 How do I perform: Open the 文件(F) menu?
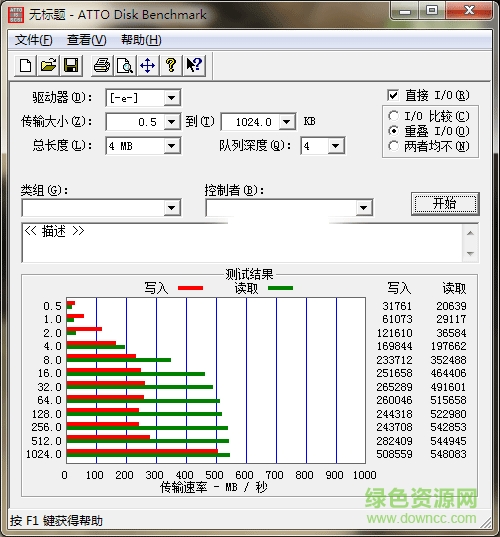click(34, 40)
